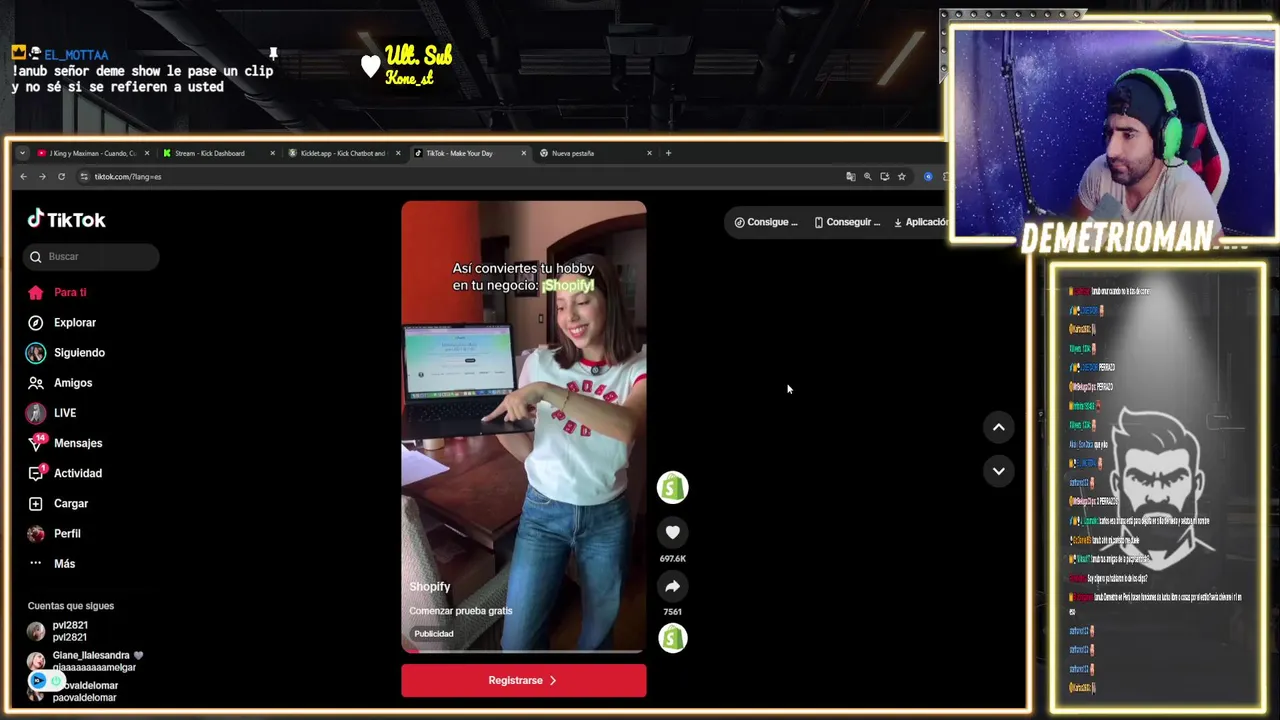Click the Registrarse button
Screen dimensions: 1280x720
(523, 680)
